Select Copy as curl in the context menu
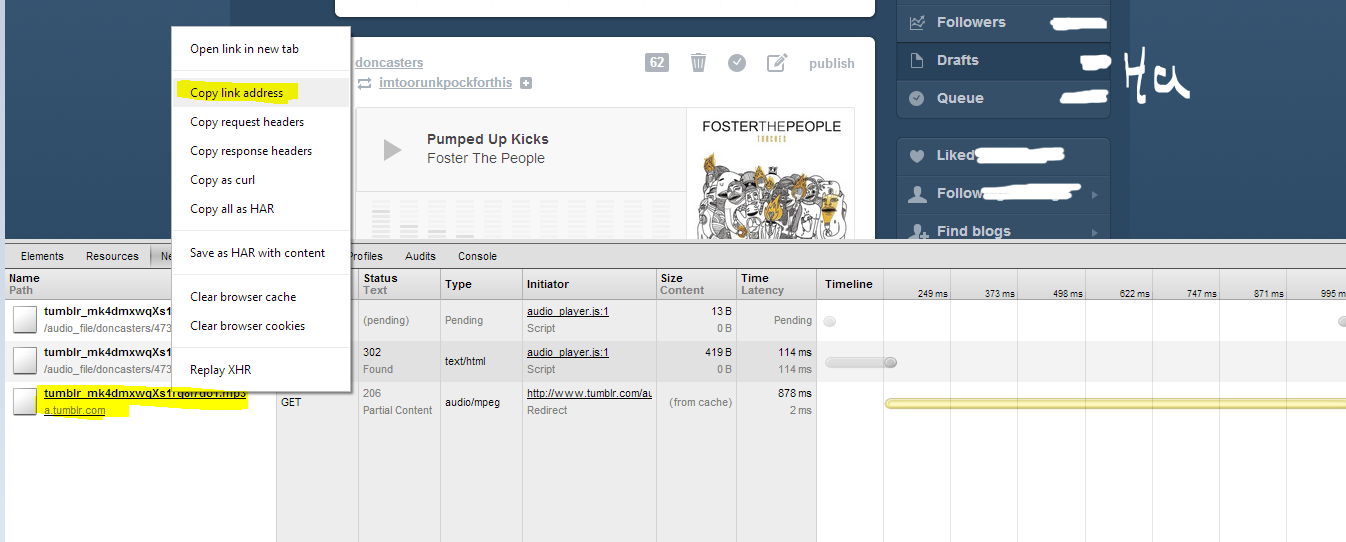The height and width of the screenshot is (542, 1346). point(223,180)
